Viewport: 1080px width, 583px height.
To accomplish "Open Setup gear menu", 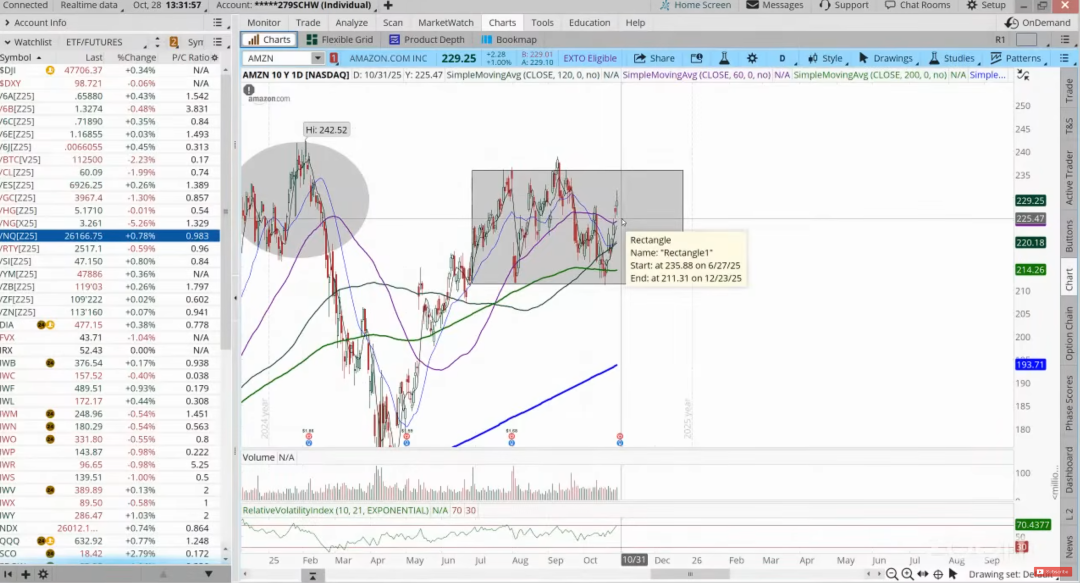I will 986,6.
